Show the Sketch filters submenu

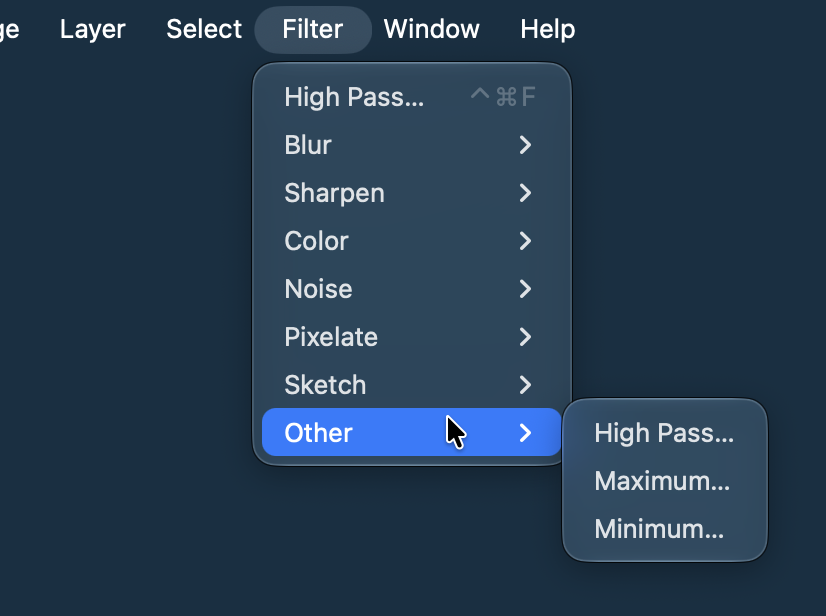click(x=411, y=385)
